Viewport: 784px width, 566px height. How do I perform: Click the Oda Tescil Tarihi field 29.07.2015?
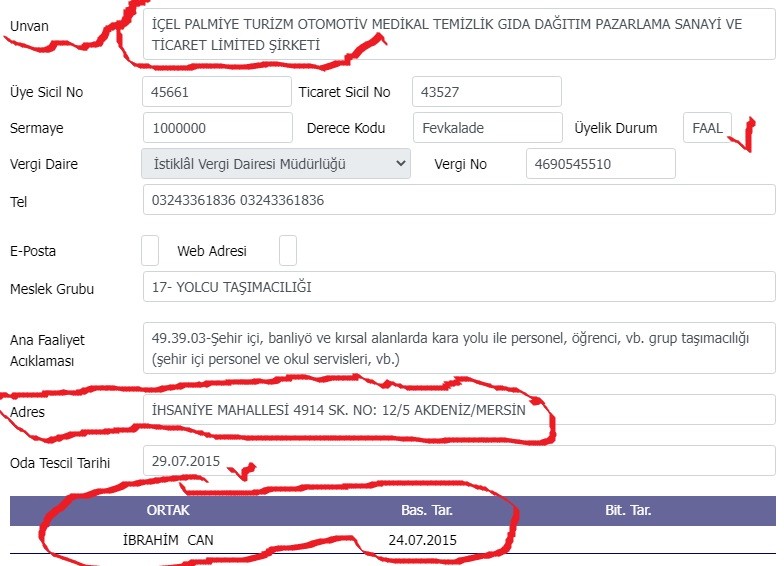tap(459, 460)
